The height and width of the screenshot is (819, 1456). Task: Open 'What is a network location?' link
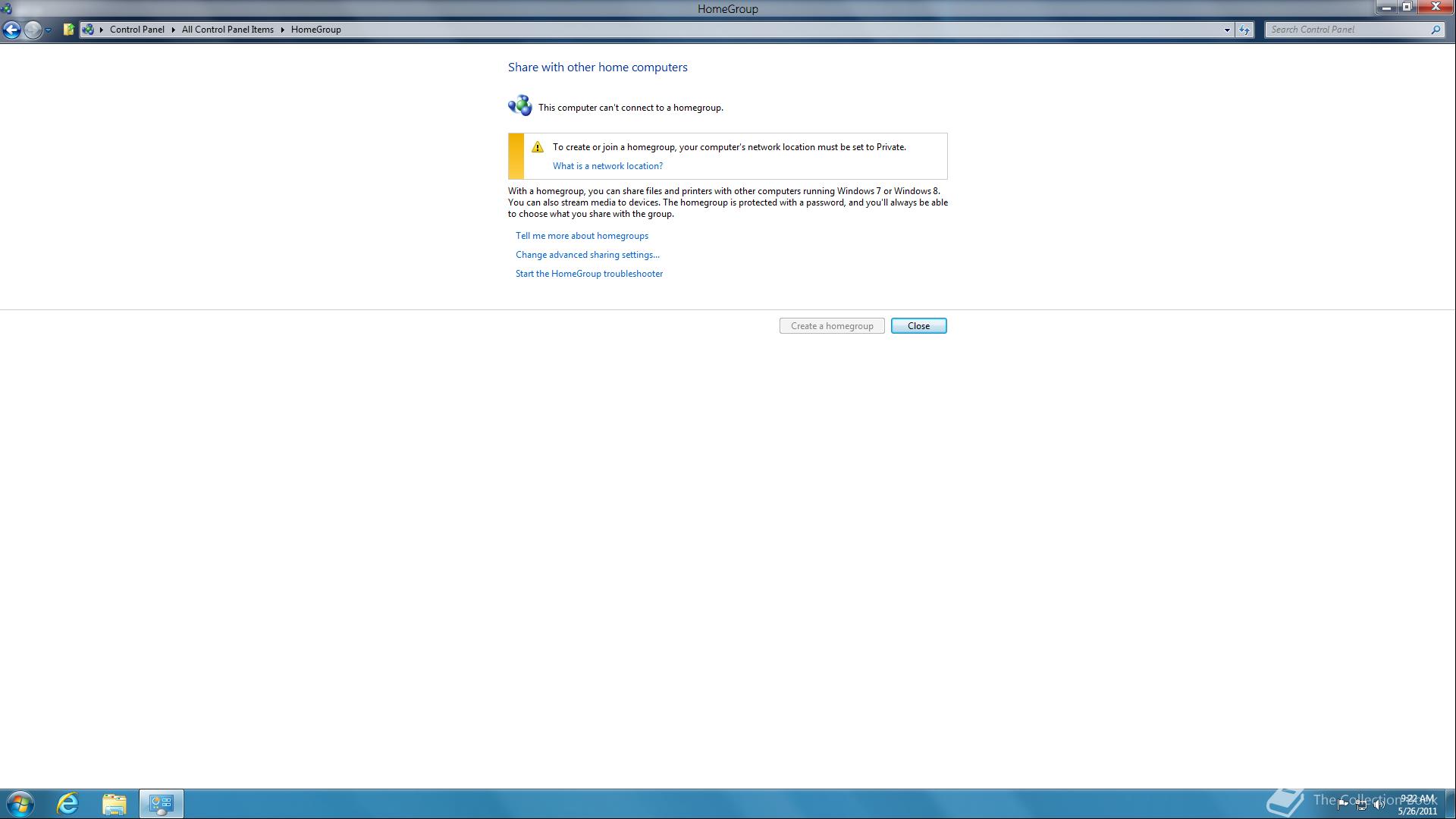coord(607,166)
